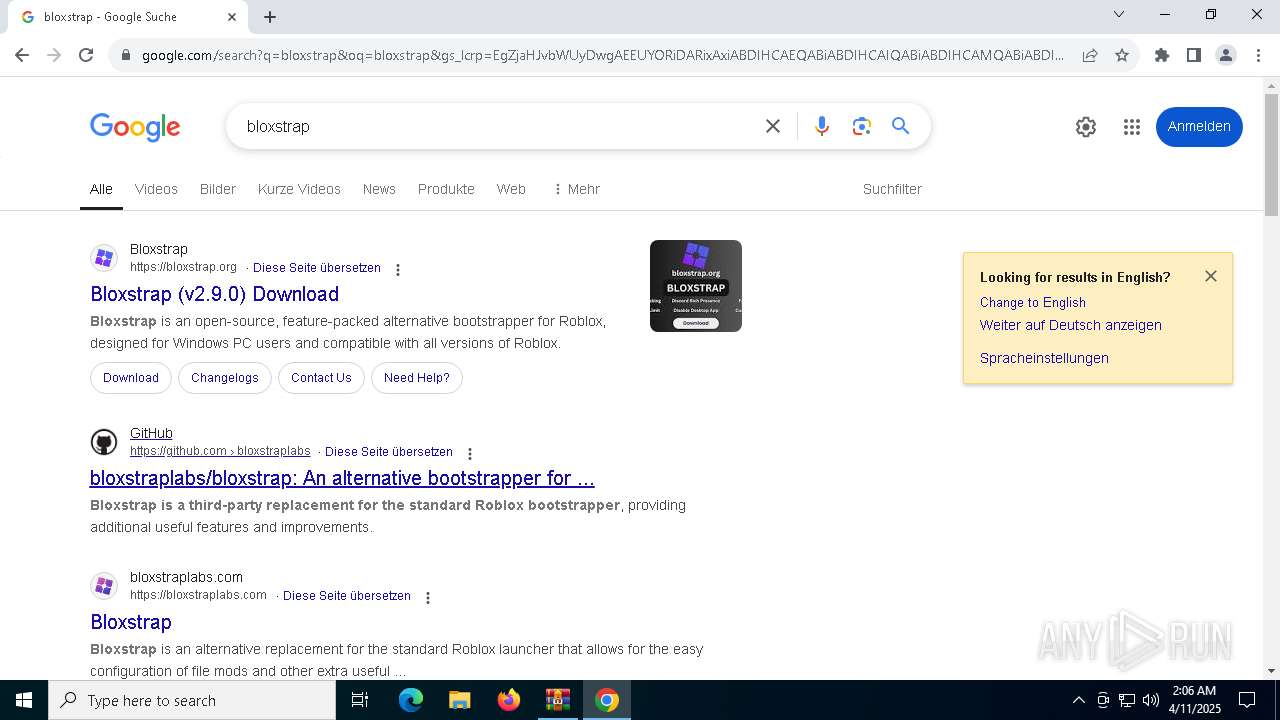Open Firefox from the taskbar
1280x720 pixels.
pos(509,700)
